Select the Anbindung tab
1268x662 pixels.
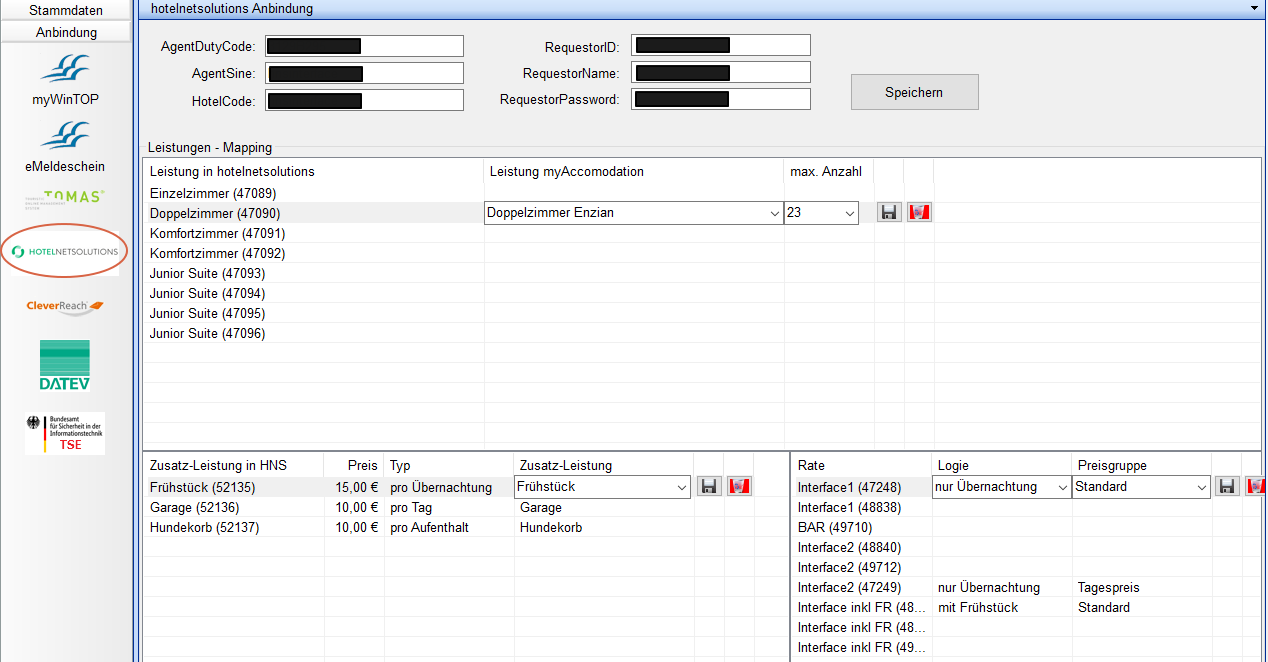pos(66,32)
